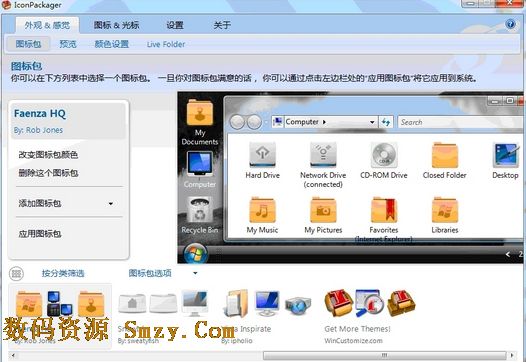Click the Faenza HQ package title
526x362 pixels.
(x=40, y=114)
